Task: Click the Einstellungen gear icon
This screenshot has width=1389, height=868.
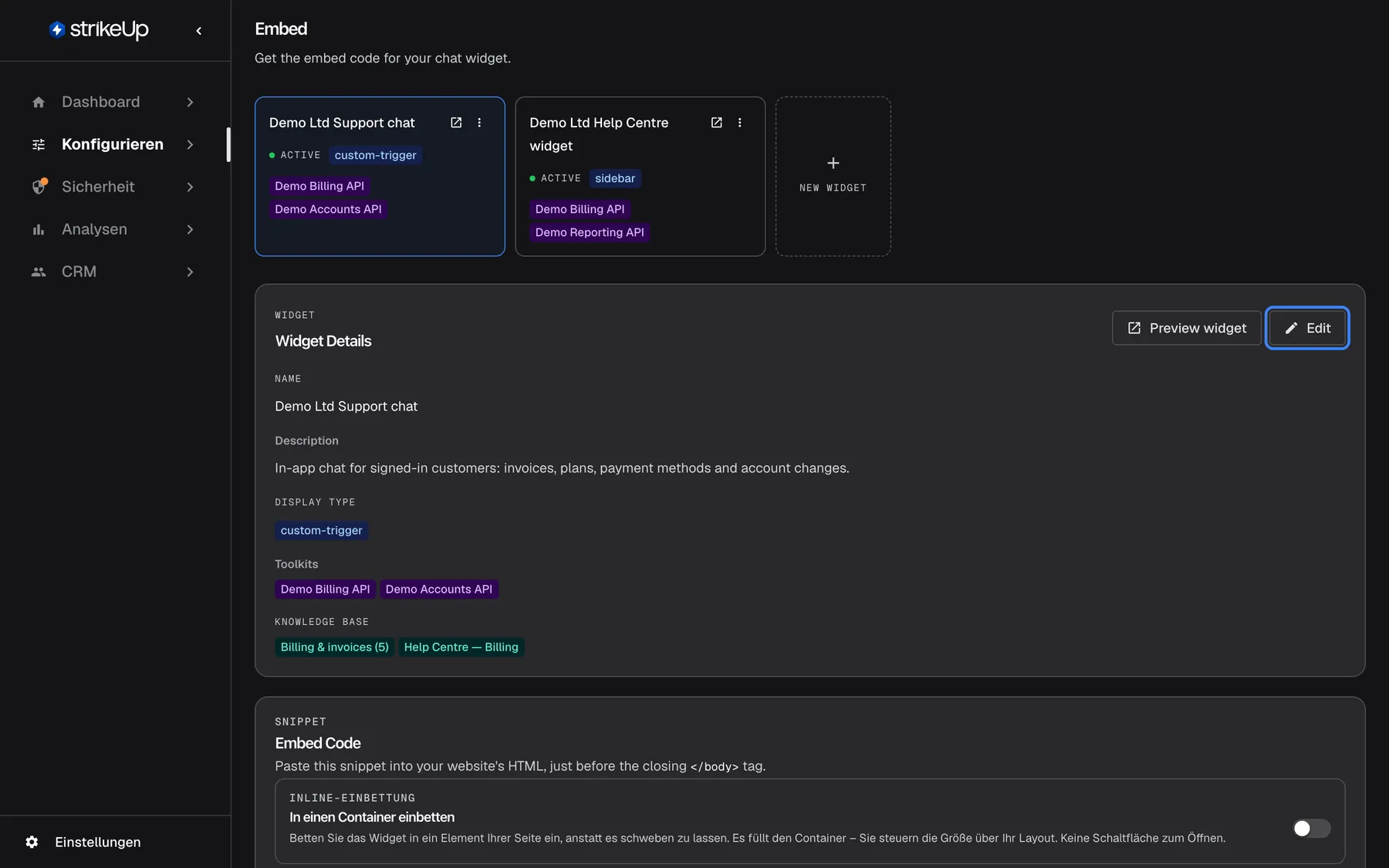Action: (x=32, y=842)
